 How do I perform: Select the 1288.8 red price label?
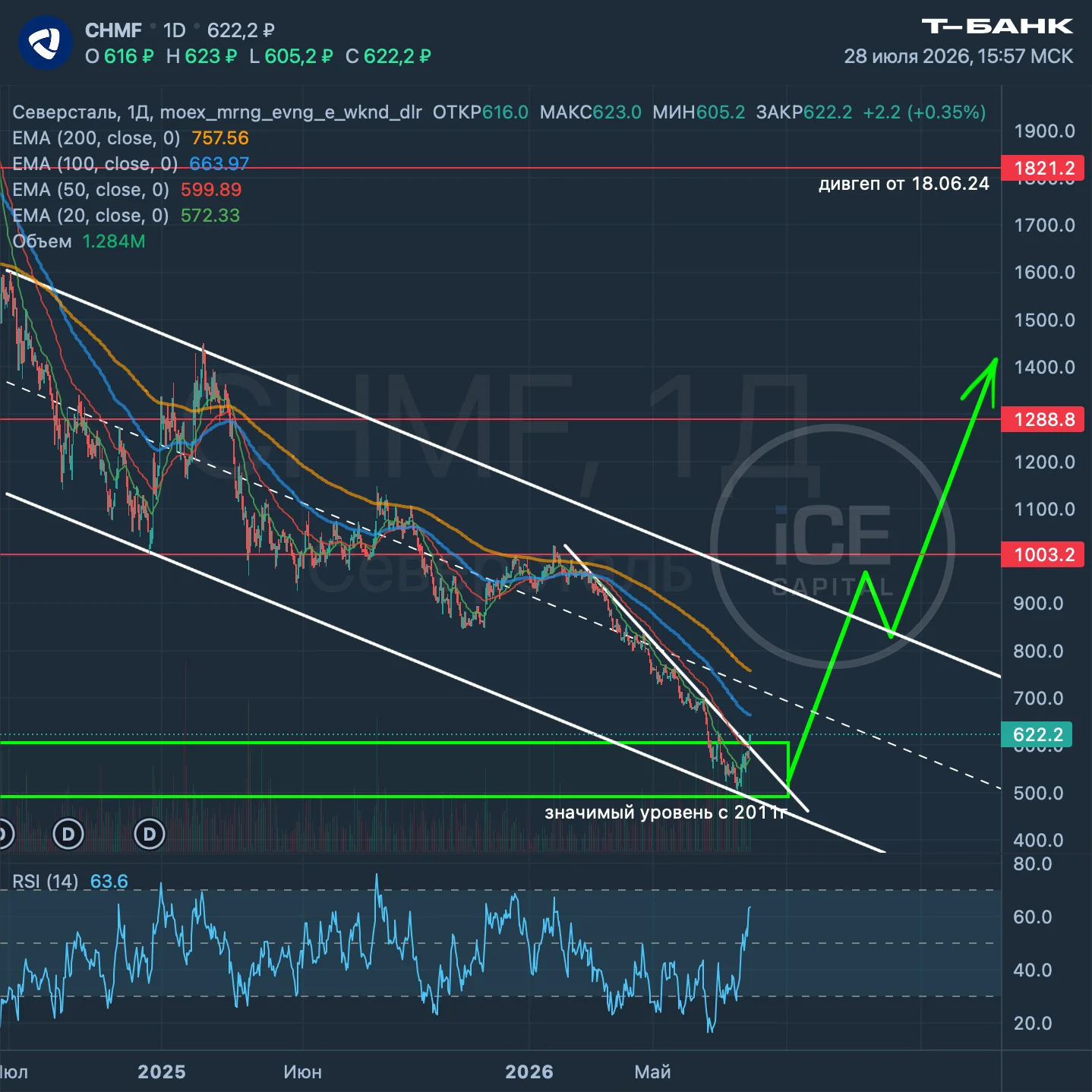pyautogui.click(x=1043, y=419)
